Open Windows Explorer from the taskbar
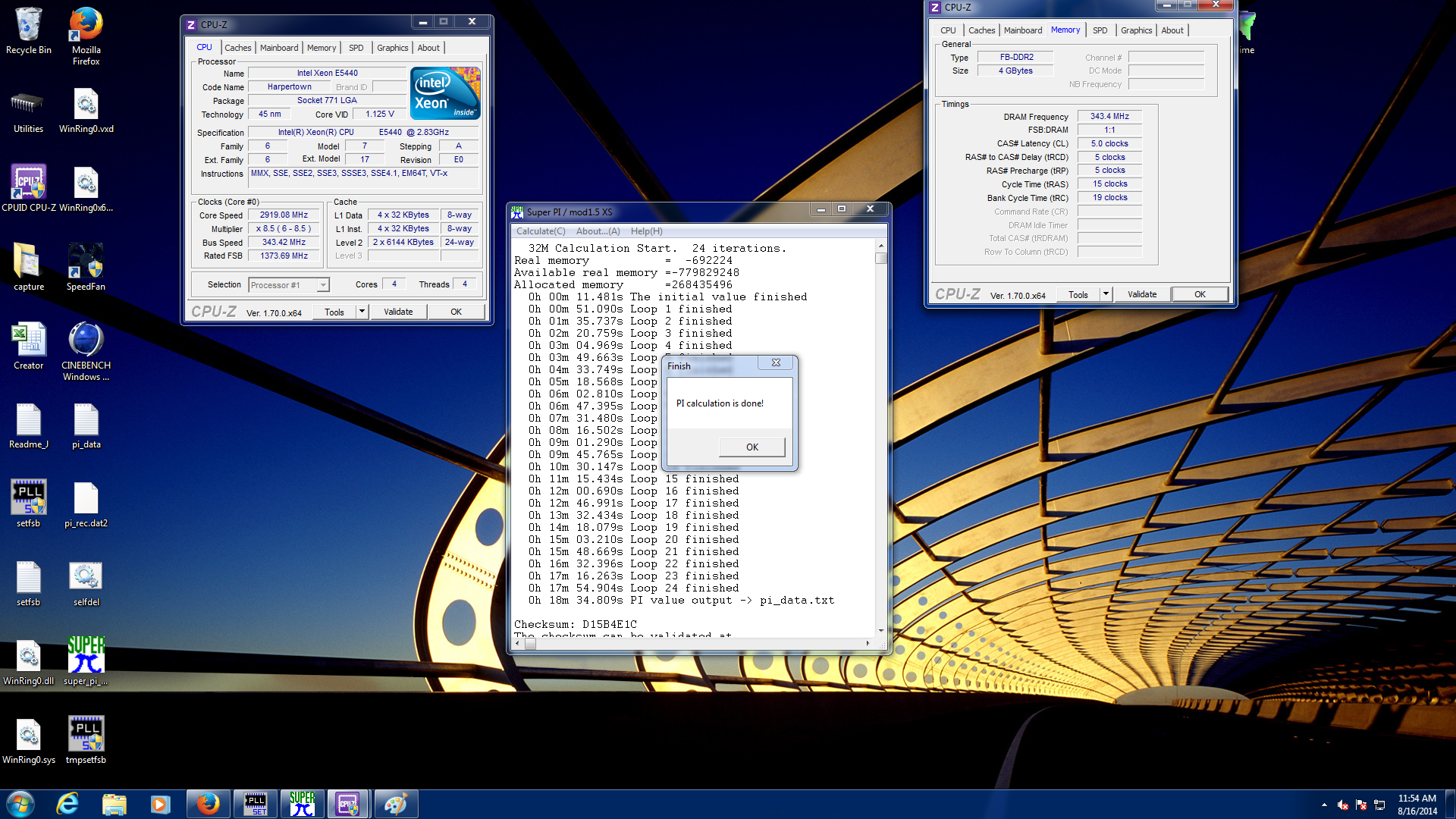This screenshot has width=1456, height=819. point(114,804)
